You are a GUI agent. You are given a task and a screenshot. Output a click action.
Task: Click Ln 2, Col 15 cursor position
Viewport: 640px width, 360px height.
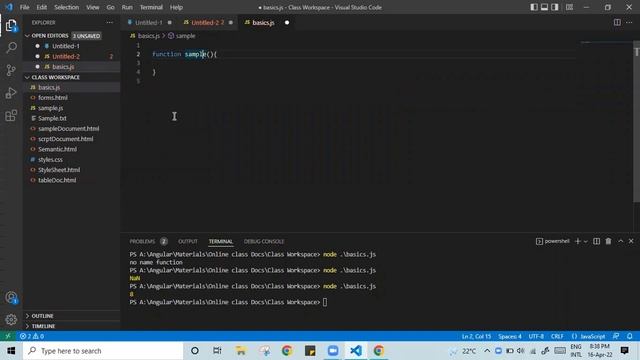tap(476, 336)
